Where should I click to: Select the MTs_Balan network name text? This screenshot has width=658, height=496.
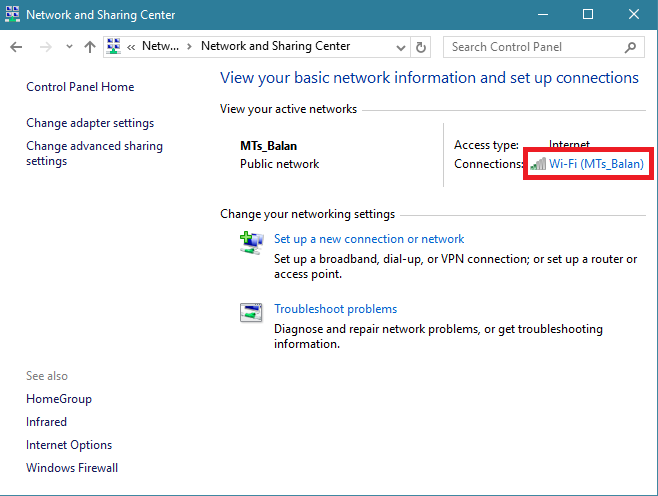click(x=268, y=146)
